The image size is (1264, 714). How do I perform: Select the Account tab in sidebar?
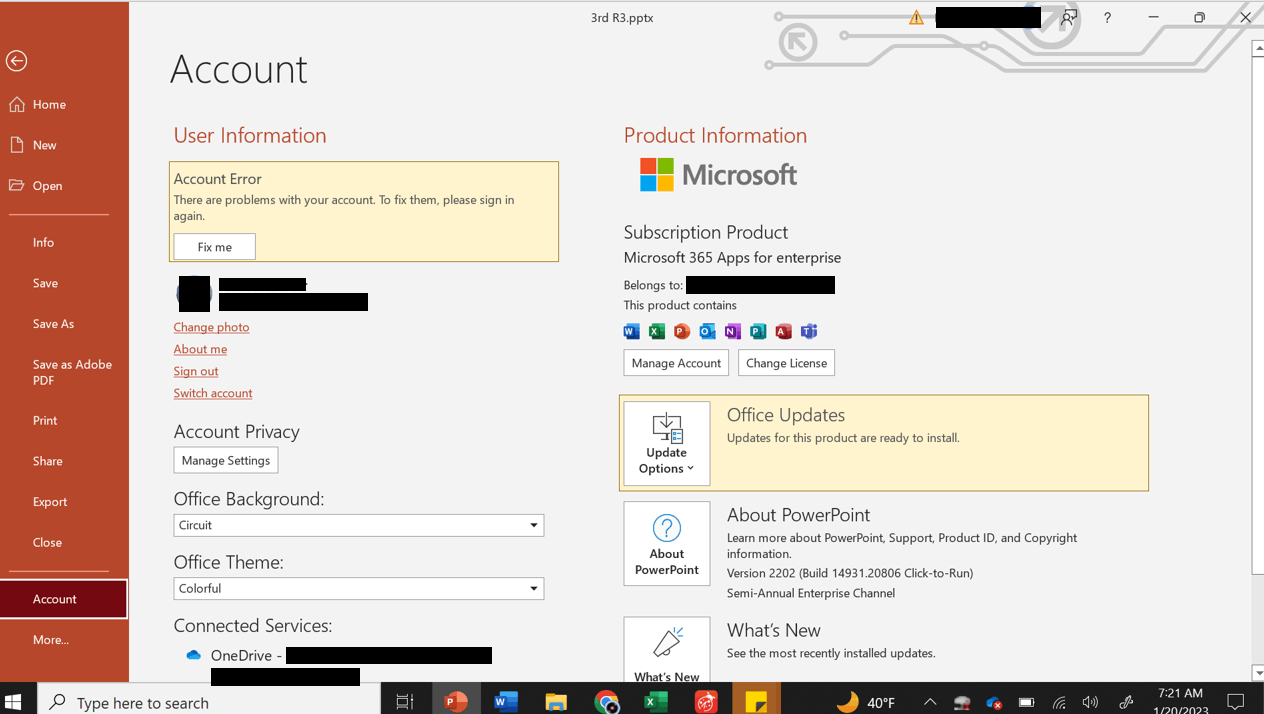click(64, 599)
